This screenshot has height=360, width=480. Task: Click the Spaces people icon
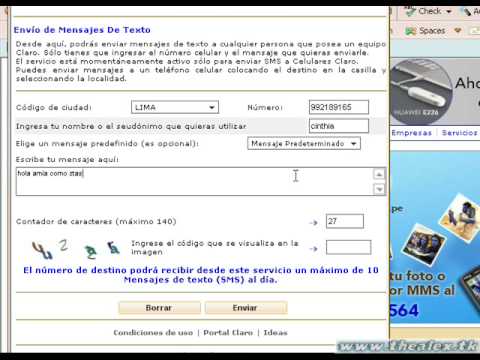411,31
